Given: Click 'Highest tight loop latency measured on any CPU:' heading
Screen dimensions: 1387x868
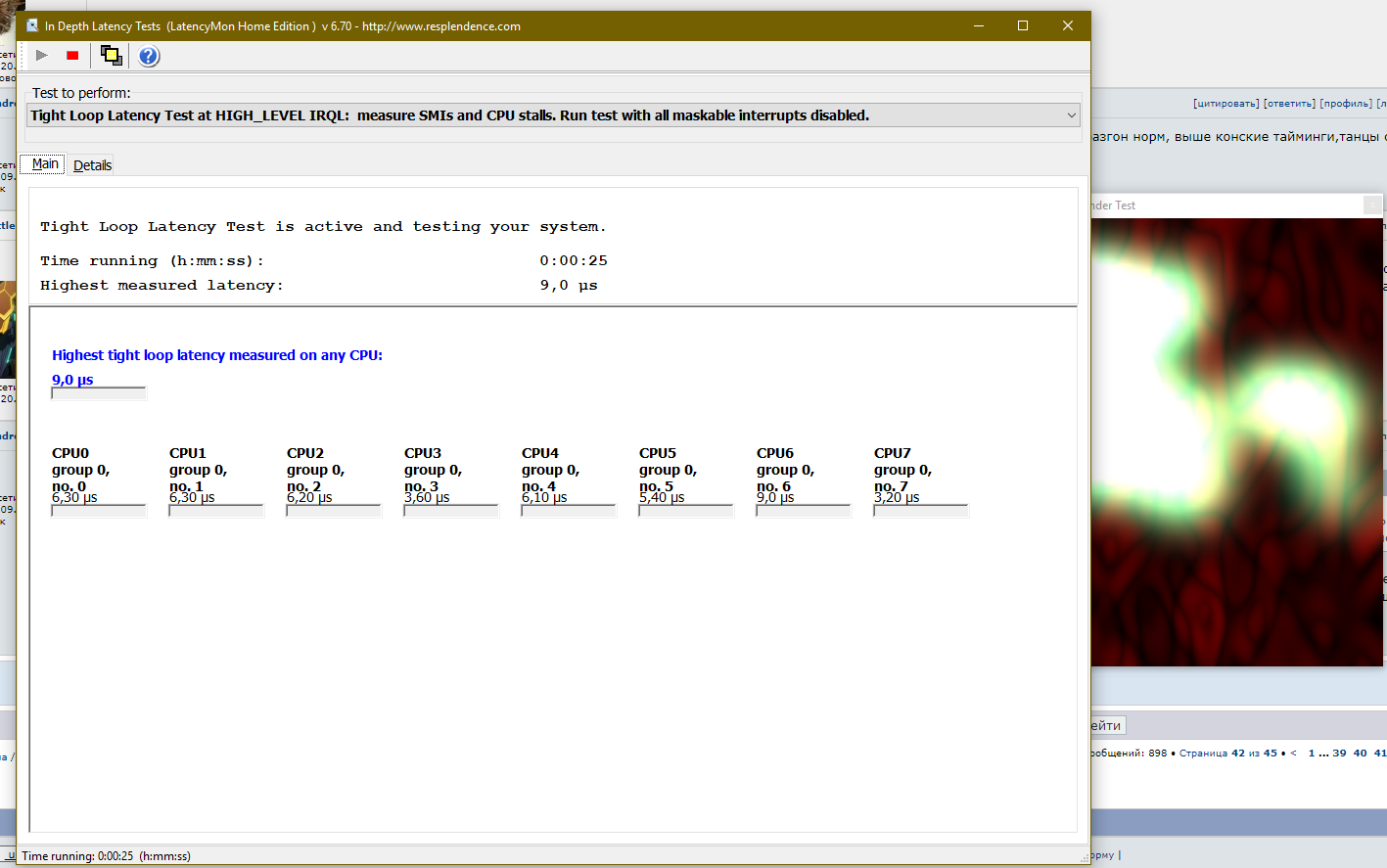Looking at the screenshot, I should click(217, 355).
